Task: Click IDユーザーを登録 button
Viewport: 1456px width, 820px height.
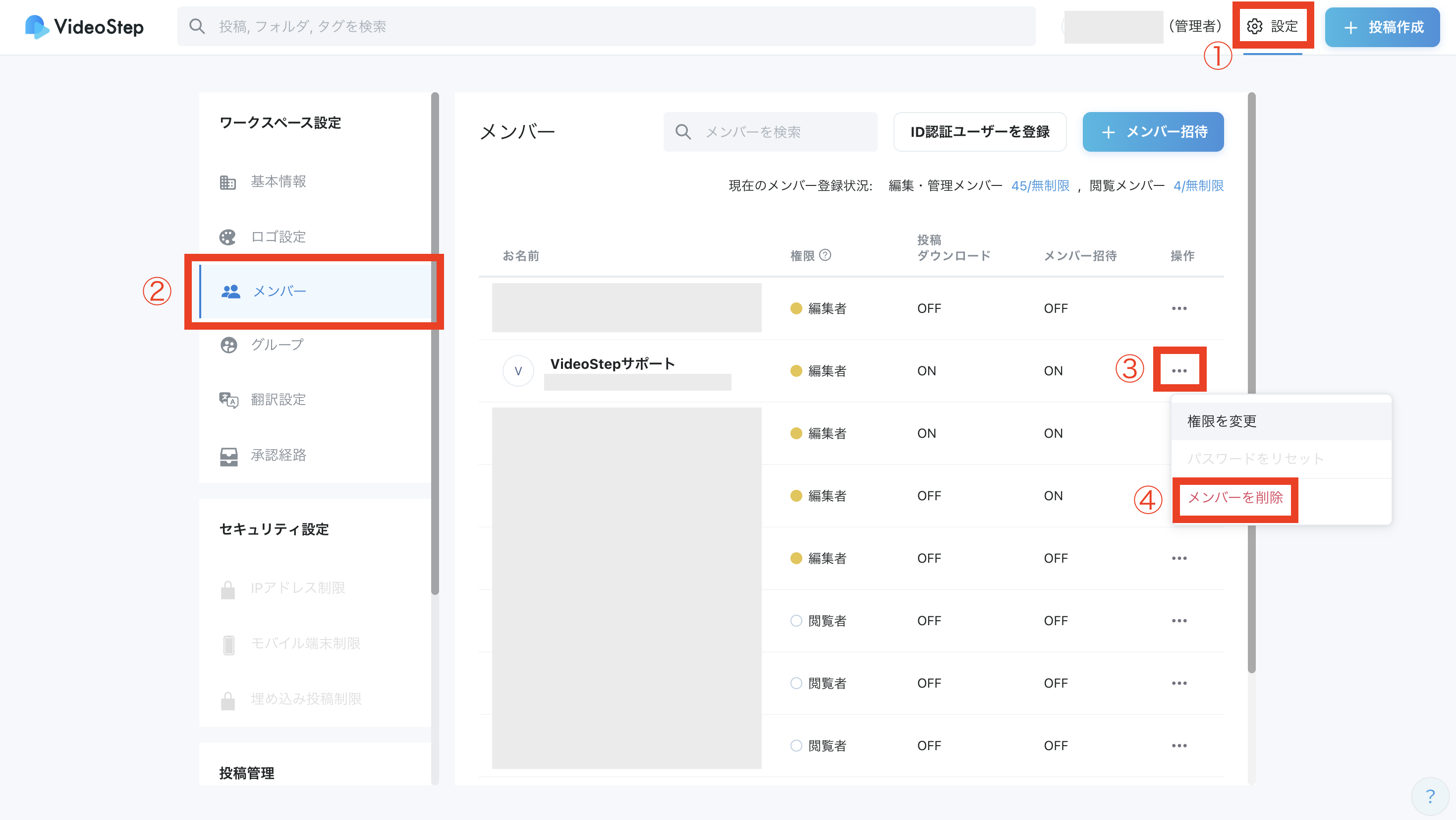Action: tap(980, 132)
